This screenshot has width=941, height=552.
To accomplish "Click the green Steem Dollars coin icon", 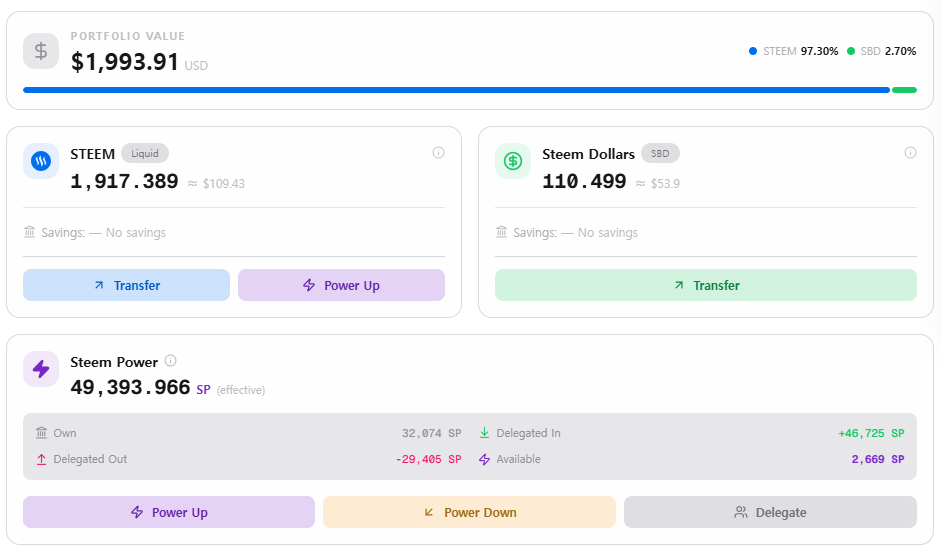I will (513, 161).
